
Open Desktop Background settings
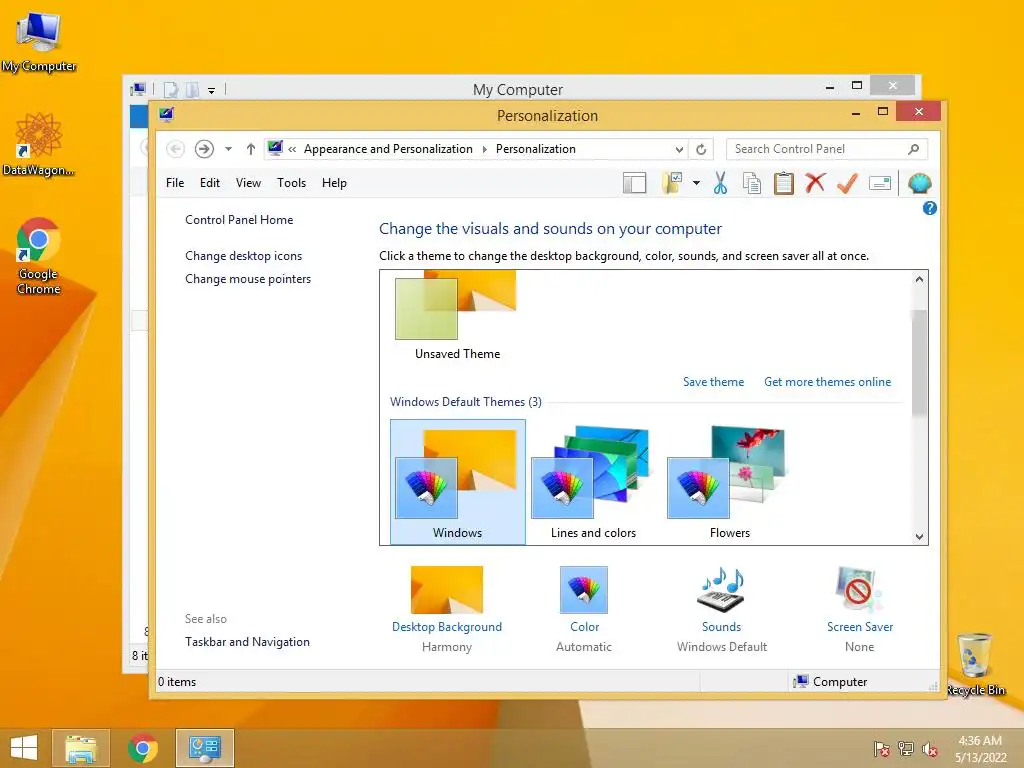point(447,609)
